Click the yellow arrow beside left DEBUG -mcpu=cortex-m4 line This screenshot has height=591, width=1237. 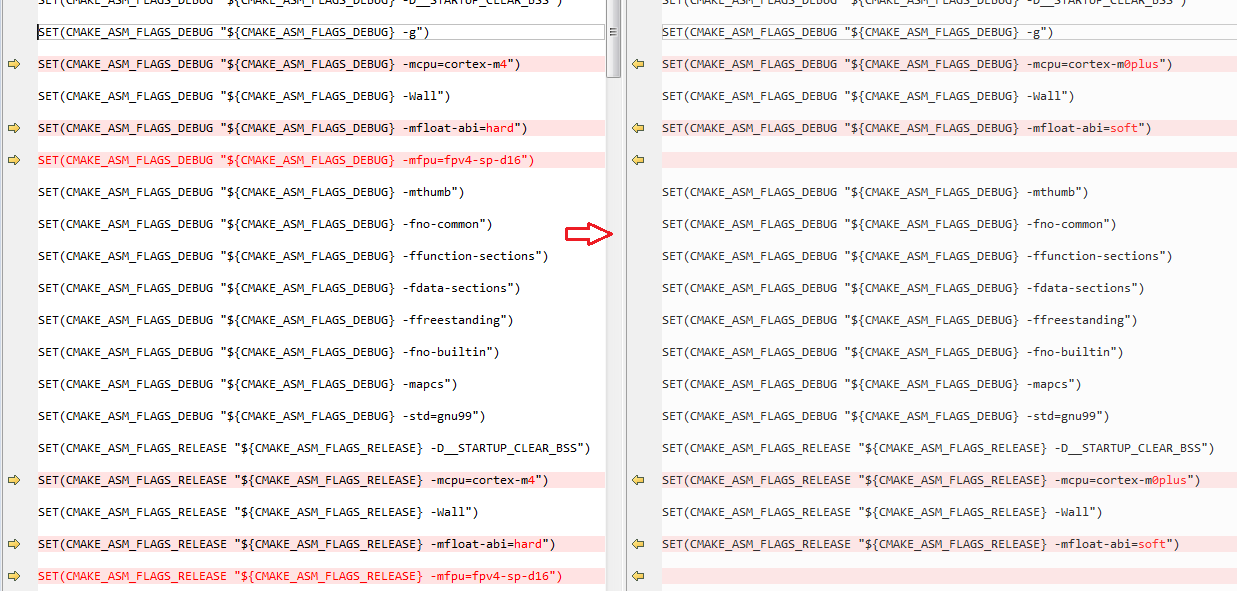click(x=14, y=64)
